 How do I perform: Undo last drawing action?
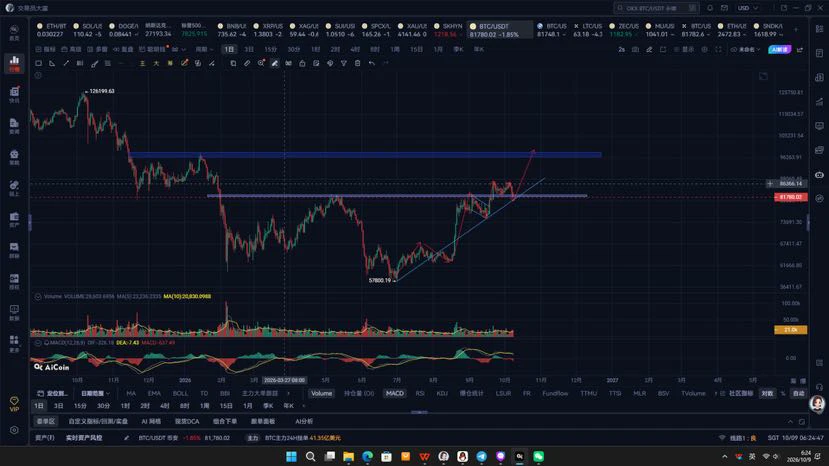tap(372, 63)
